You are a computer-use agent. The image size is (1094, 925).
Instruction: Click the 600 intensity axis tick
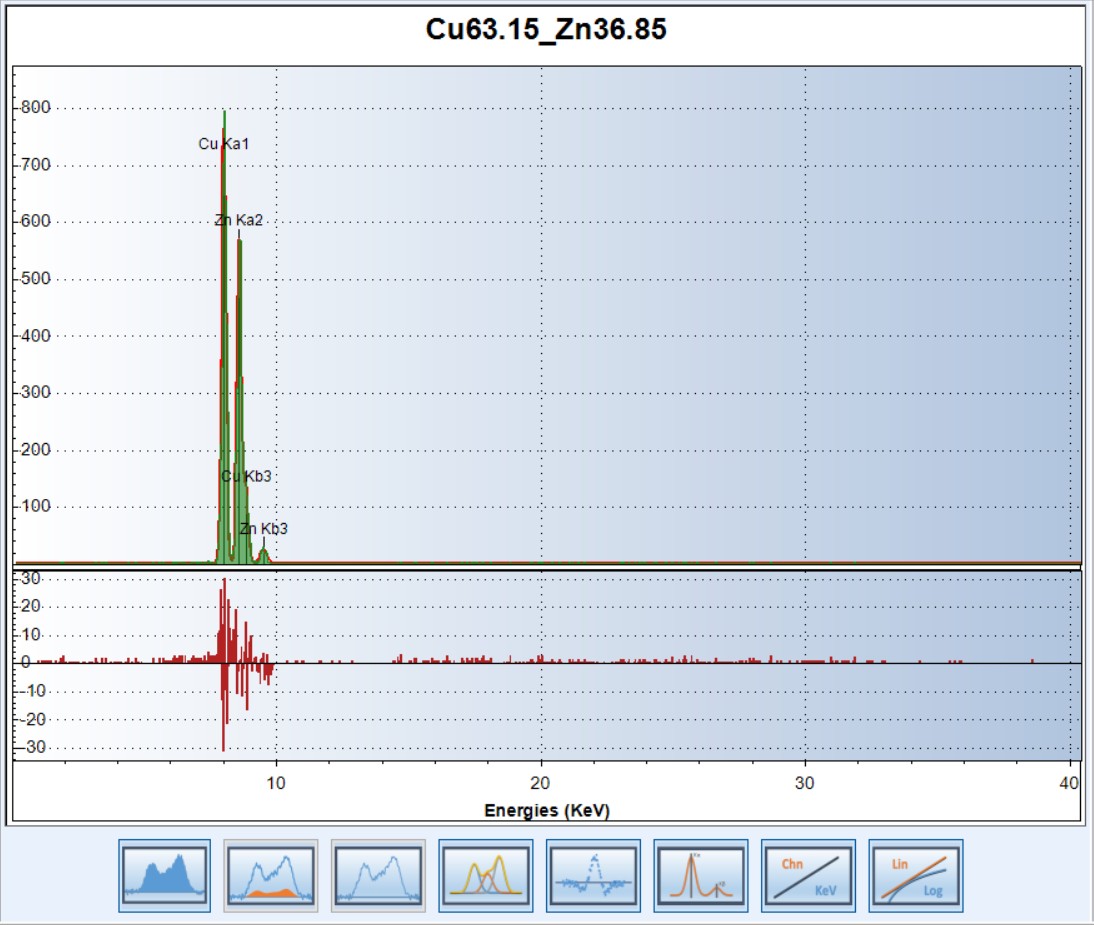click(36, 221)
